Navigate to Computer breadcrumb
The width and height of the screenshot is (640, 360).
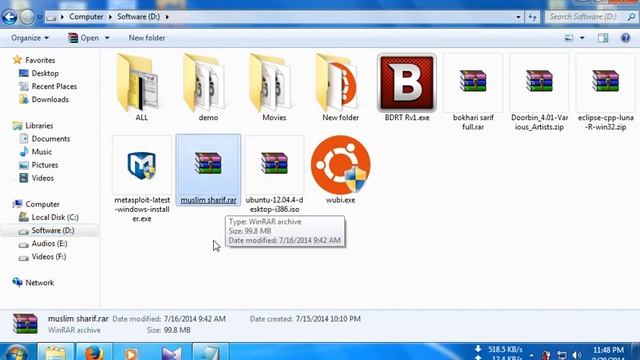86,17
